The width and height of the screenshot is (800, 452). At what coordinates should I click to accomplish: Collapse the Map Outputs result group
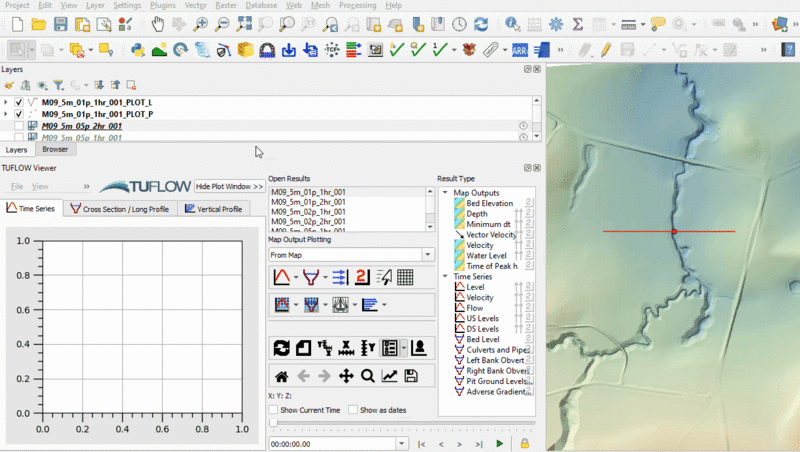coord(445,193)
